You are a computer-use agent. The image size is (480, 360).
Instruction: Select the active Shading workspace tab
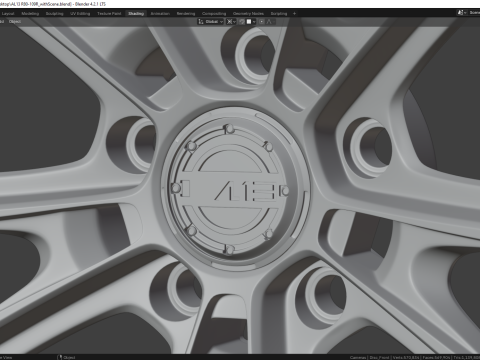136,14
